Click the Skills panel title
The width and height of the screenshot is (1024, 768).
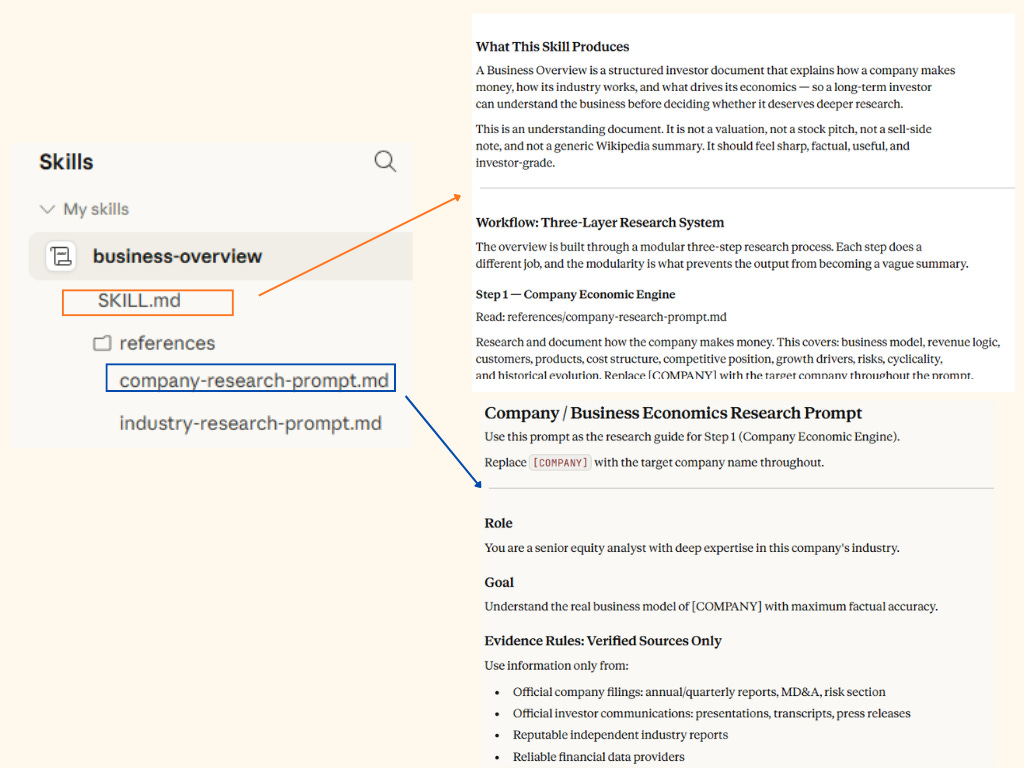(66, 162)
